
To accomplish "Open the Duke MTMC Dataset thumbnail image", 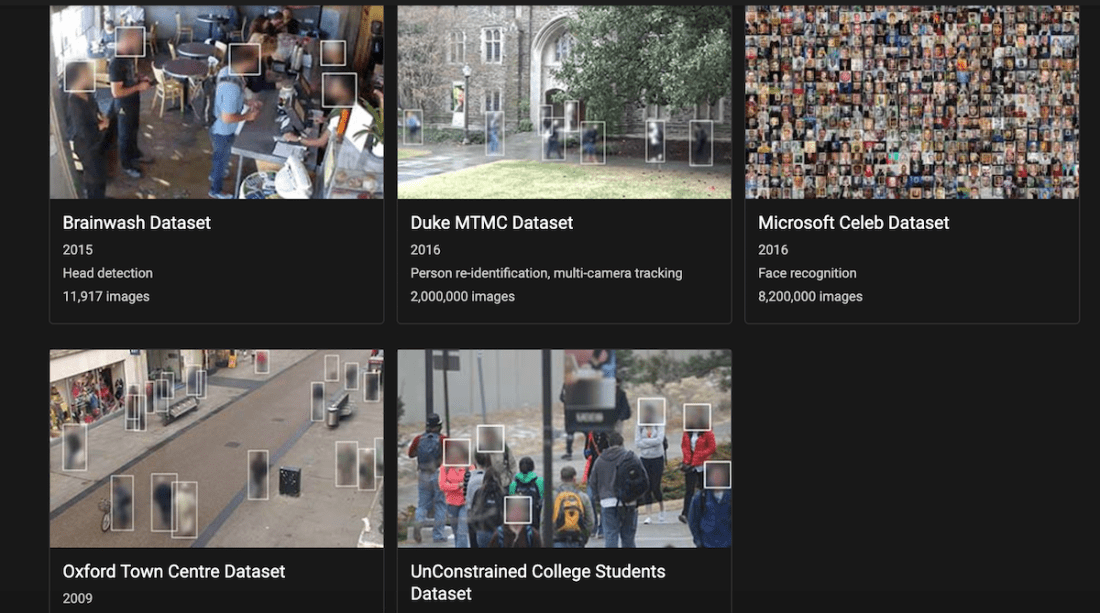I will coord(564,102).
